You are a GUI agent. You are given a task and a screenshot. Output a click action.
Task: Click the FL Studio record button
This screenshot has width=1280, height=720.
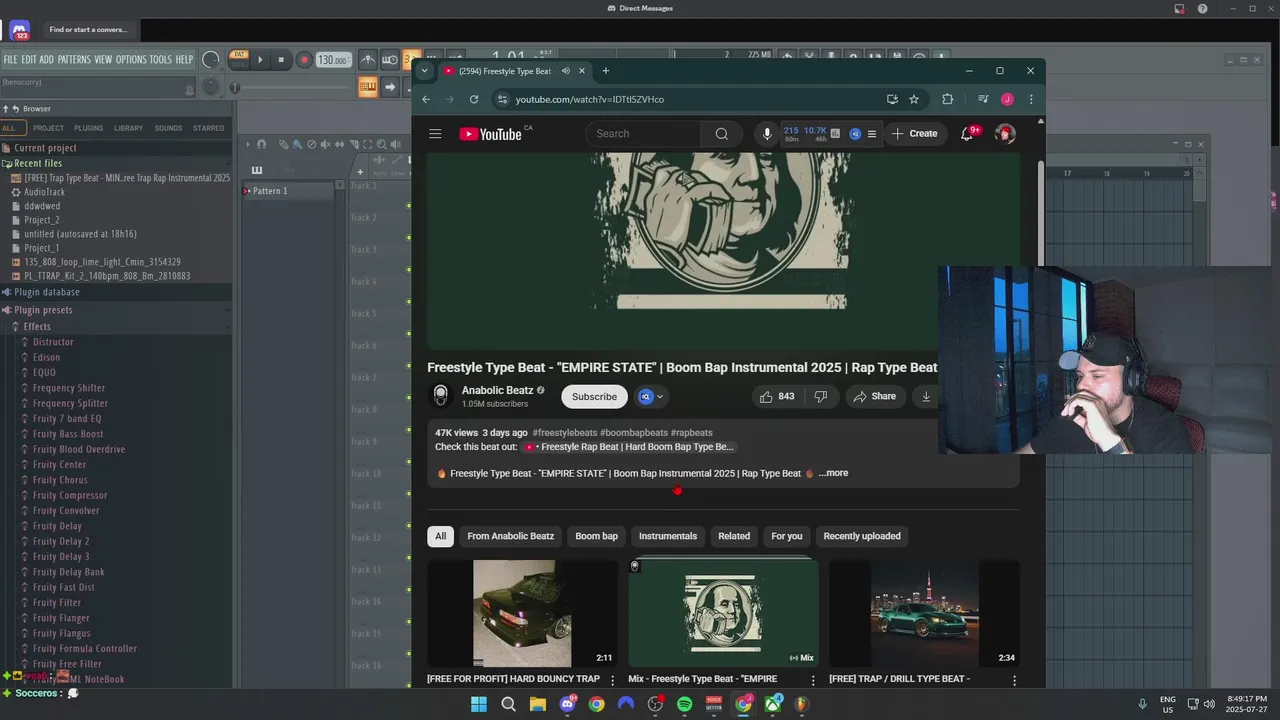point(304,60)
